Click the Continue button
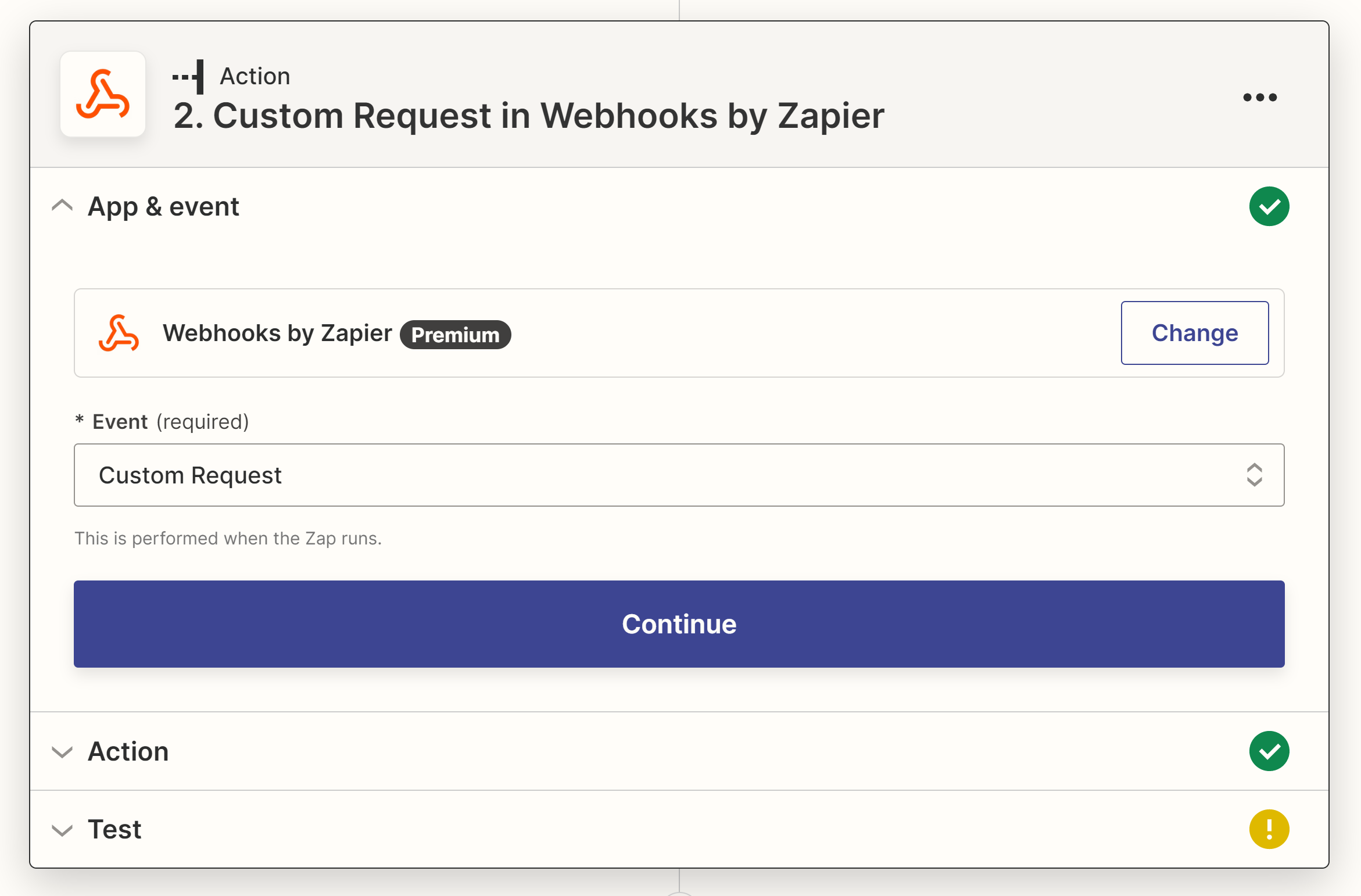Viewport: 1361px width, 896px height. coord(679,623)
